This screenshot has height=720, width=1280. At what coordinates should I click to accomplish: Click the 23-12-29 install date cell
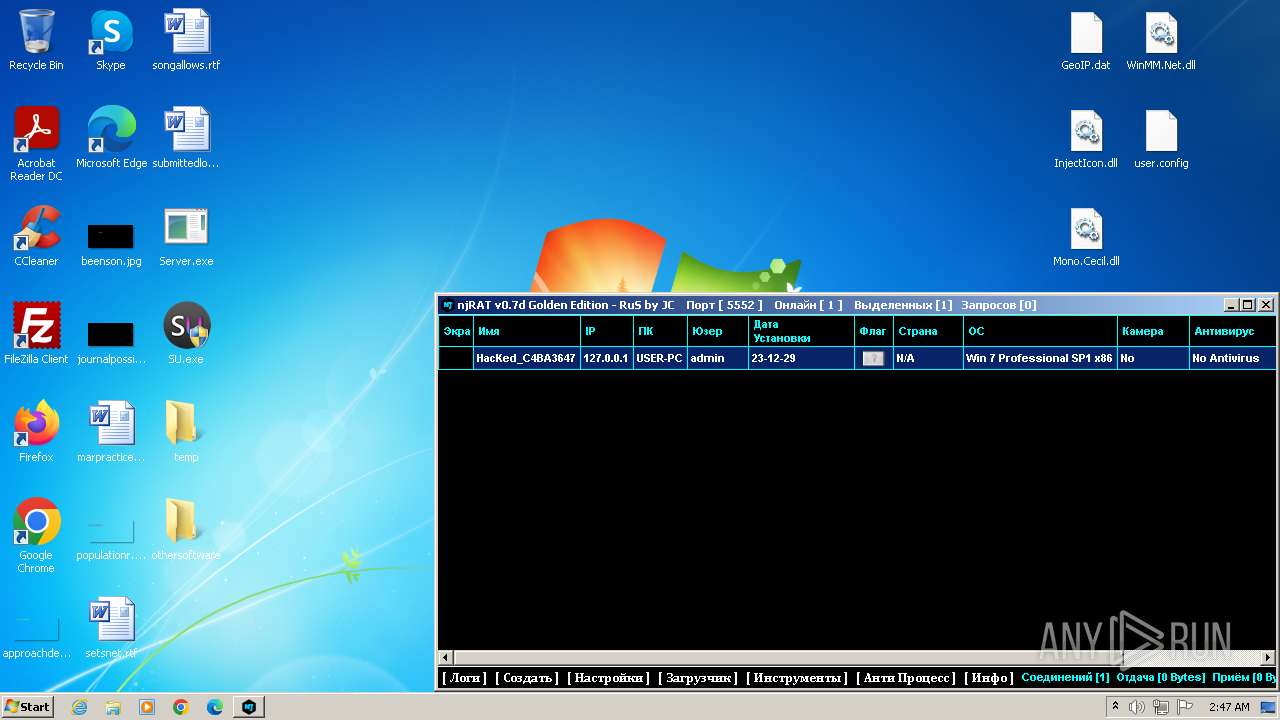(x=801, y=358)
